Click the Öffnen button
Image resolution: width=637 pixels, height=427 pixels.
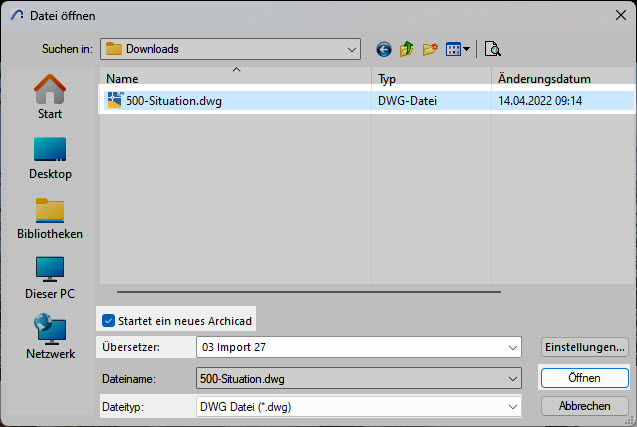[x=585, y=378]
